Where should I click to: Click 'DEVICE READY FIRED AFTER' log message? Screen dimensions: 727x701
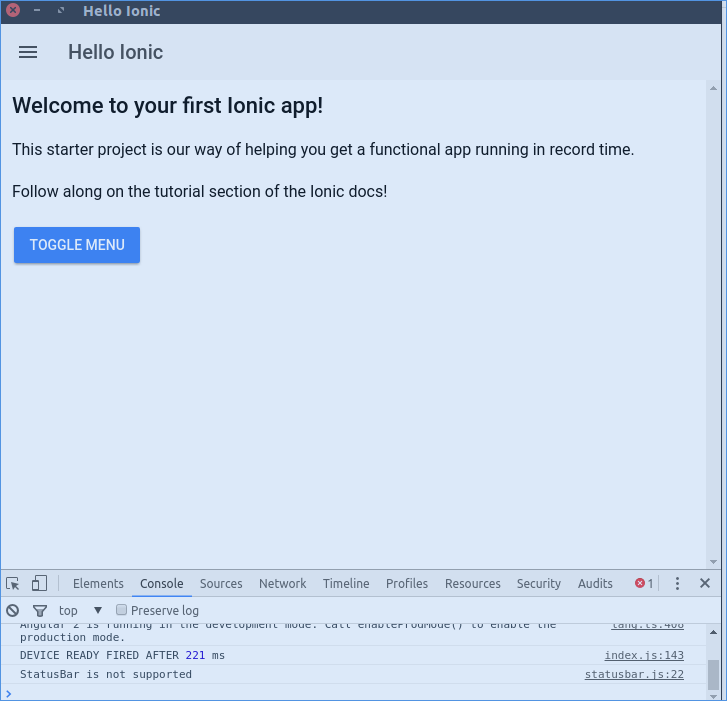tap(122, 655)
